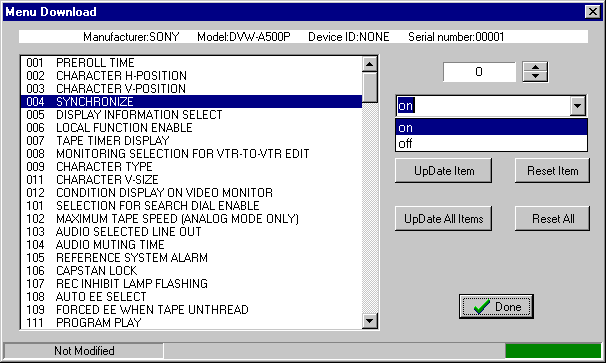The height and width of the screenshot is (363, 606).
Task: Click Device ID:NONE header text
Action: coord(349,37)
